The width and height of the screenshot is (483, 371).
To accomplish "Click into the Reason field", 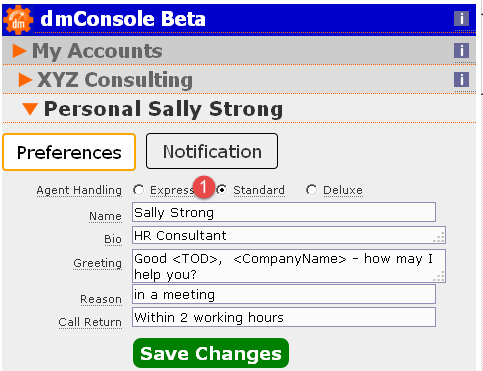I will coord(284,294).
